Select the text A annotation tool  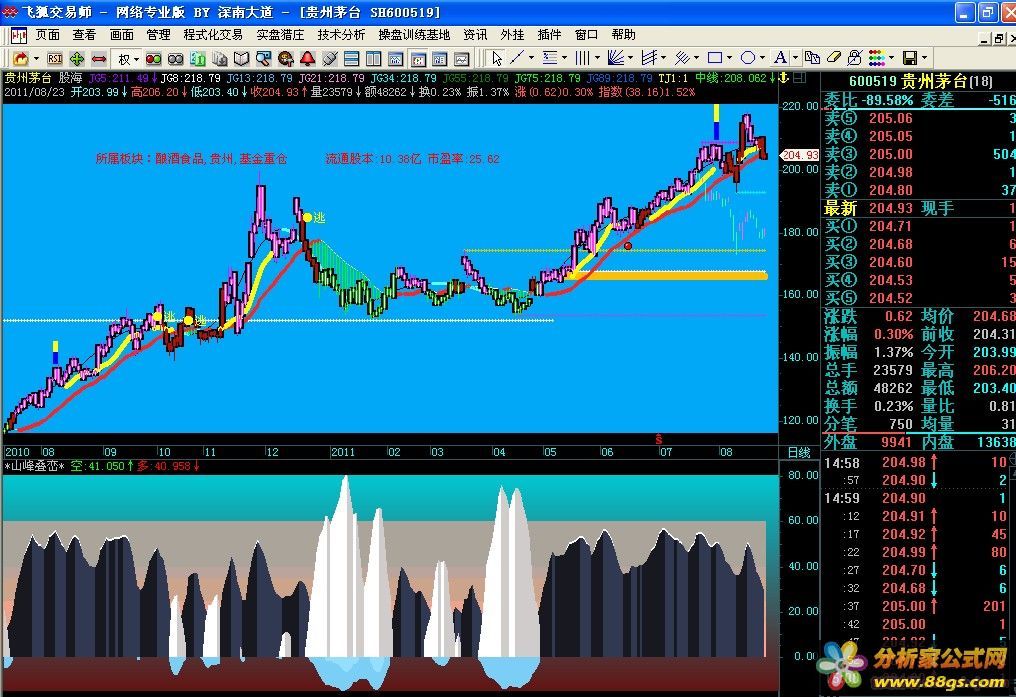[x=780, y=58]
